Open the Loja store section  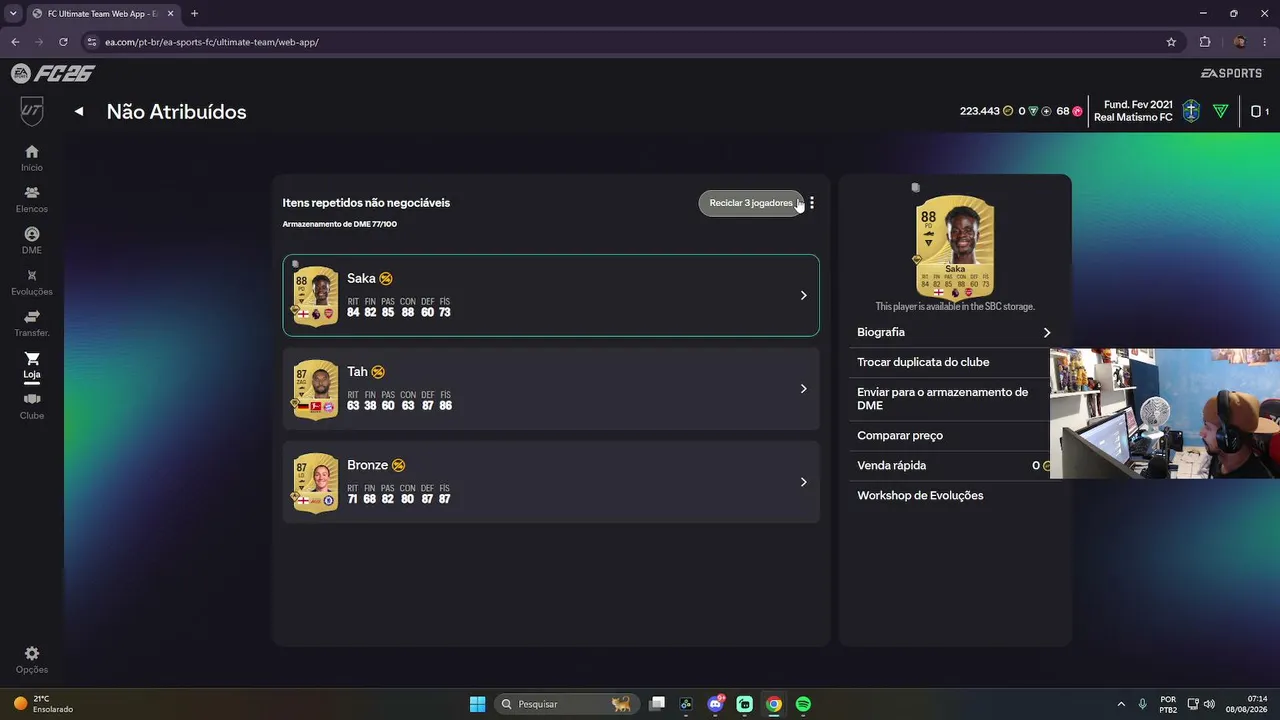pyautogui.click(x=32, y=365)
